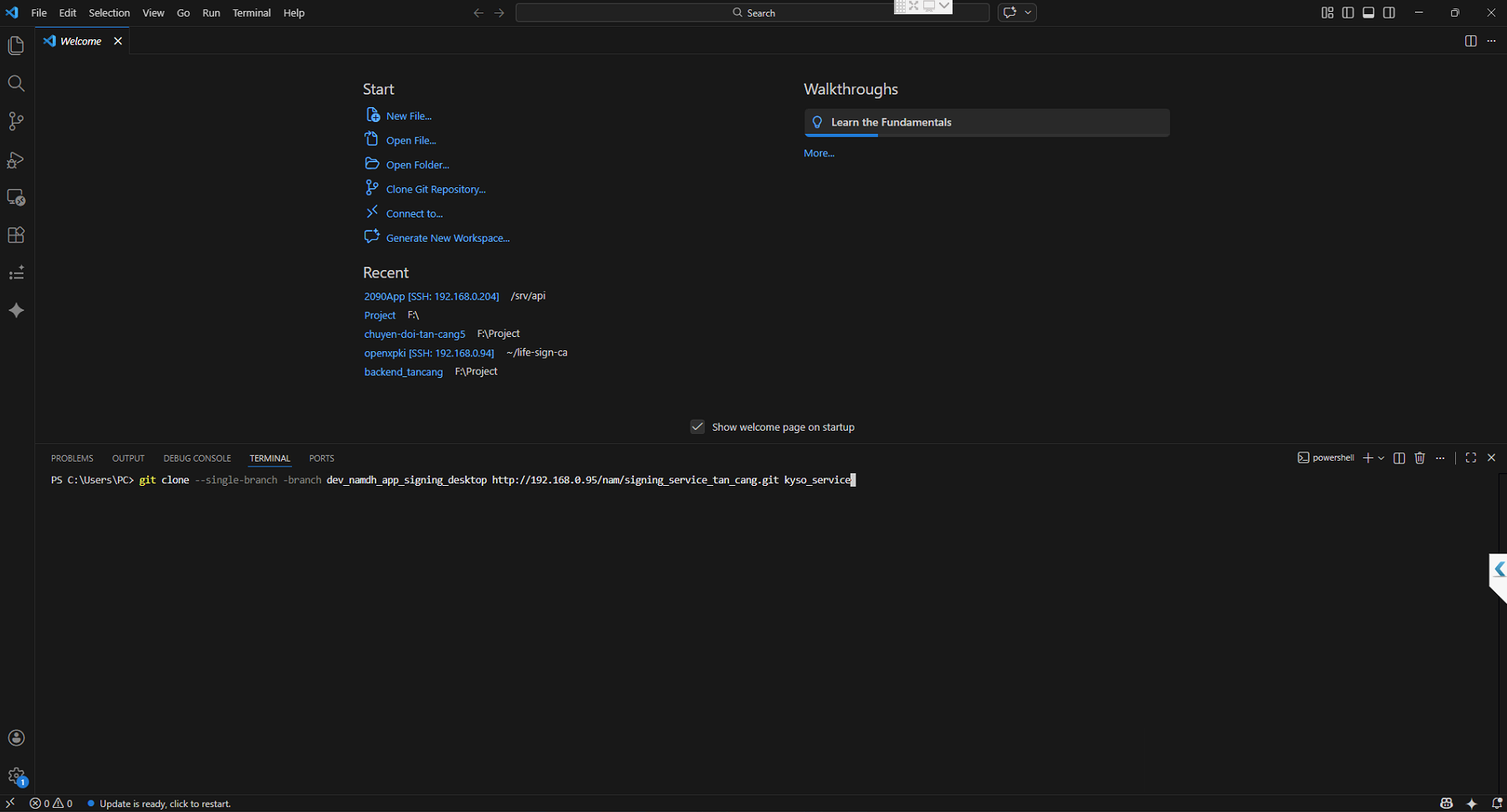The image size is (1507, 812).
Task: Click the Clone Git Repository link
Action: (x=435, y=189)
